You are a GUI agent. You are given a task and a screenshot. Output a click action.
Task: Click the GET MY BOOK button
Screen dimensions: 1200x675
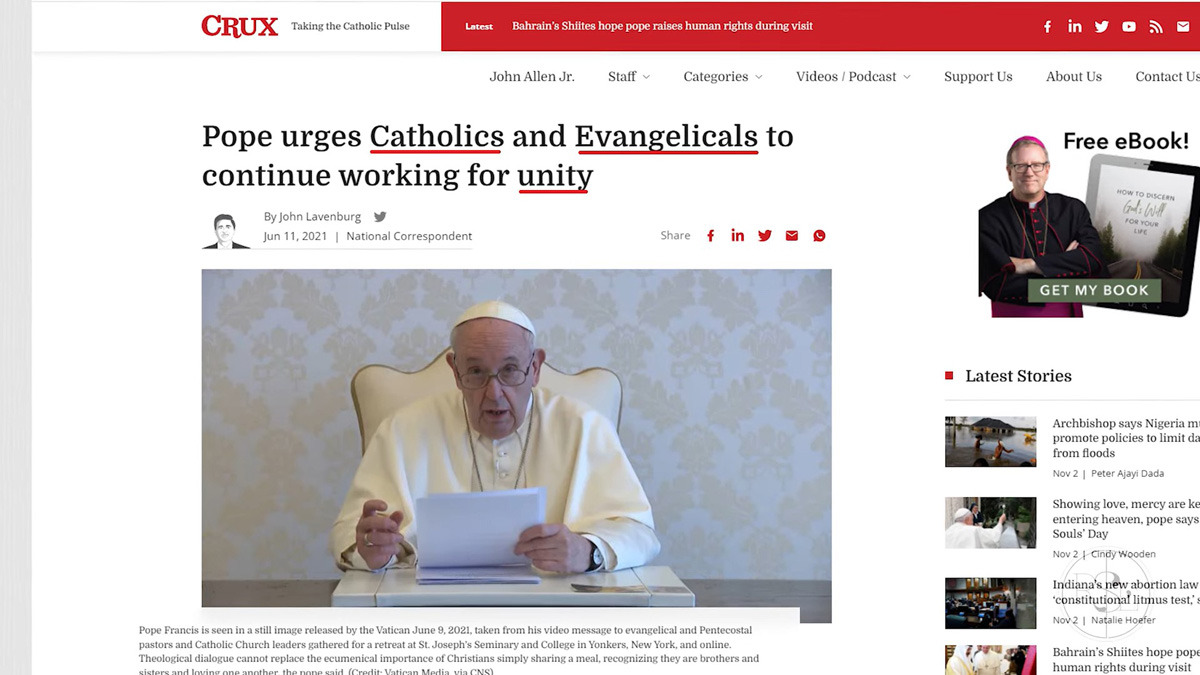click(1094, 290)
